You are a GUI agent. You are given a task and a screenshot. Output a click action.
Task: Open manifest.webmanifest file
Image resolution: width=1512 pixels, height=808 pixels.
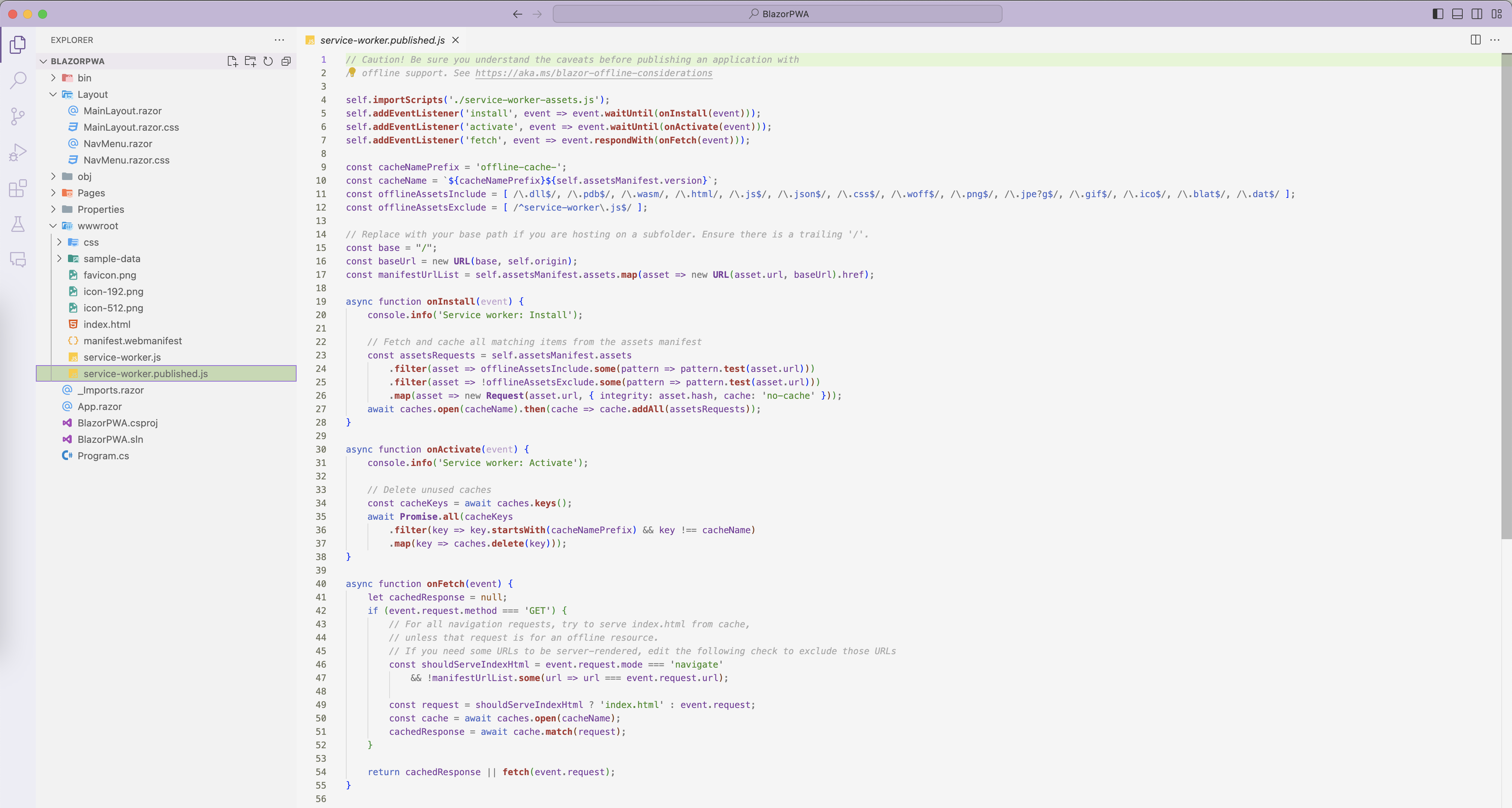click(x=166, y=340)
